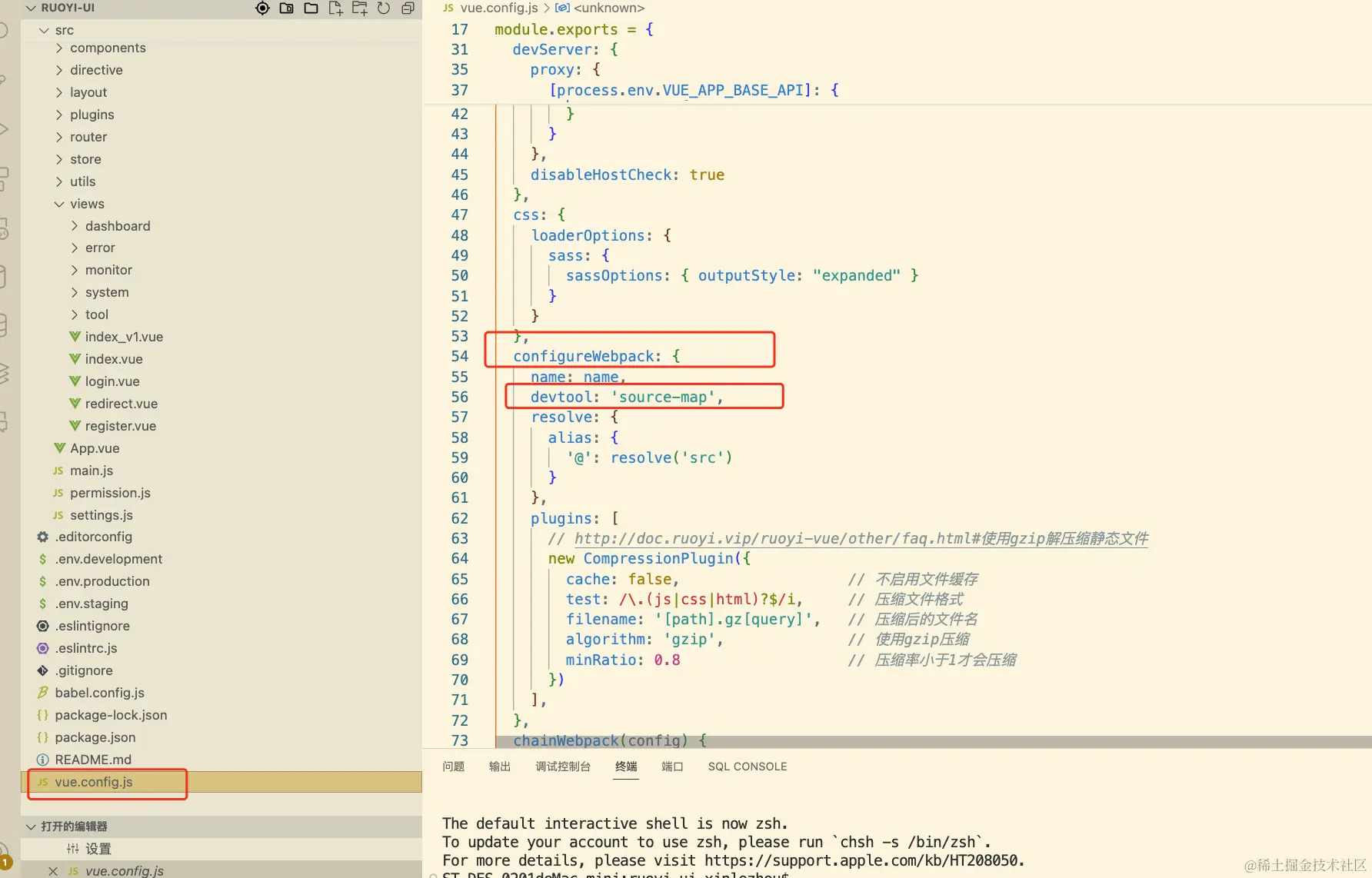The image size is (1372, 878).
Task: Expand the utils folder
Action: (x=60, y=181)
